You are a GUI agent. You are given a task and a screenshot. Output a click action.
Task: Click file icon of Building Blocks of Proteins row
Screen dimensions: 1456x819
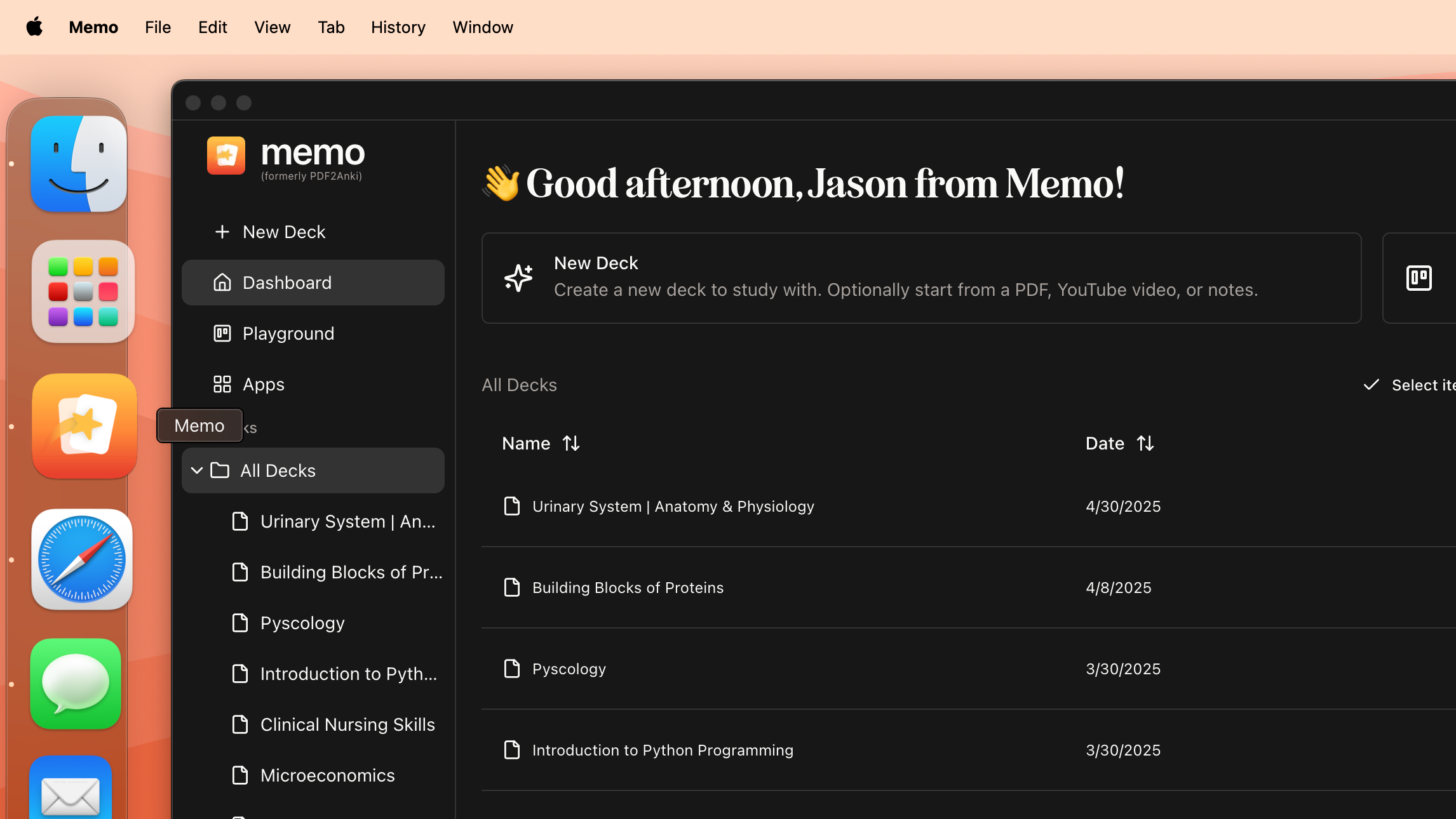click(512, 587)
